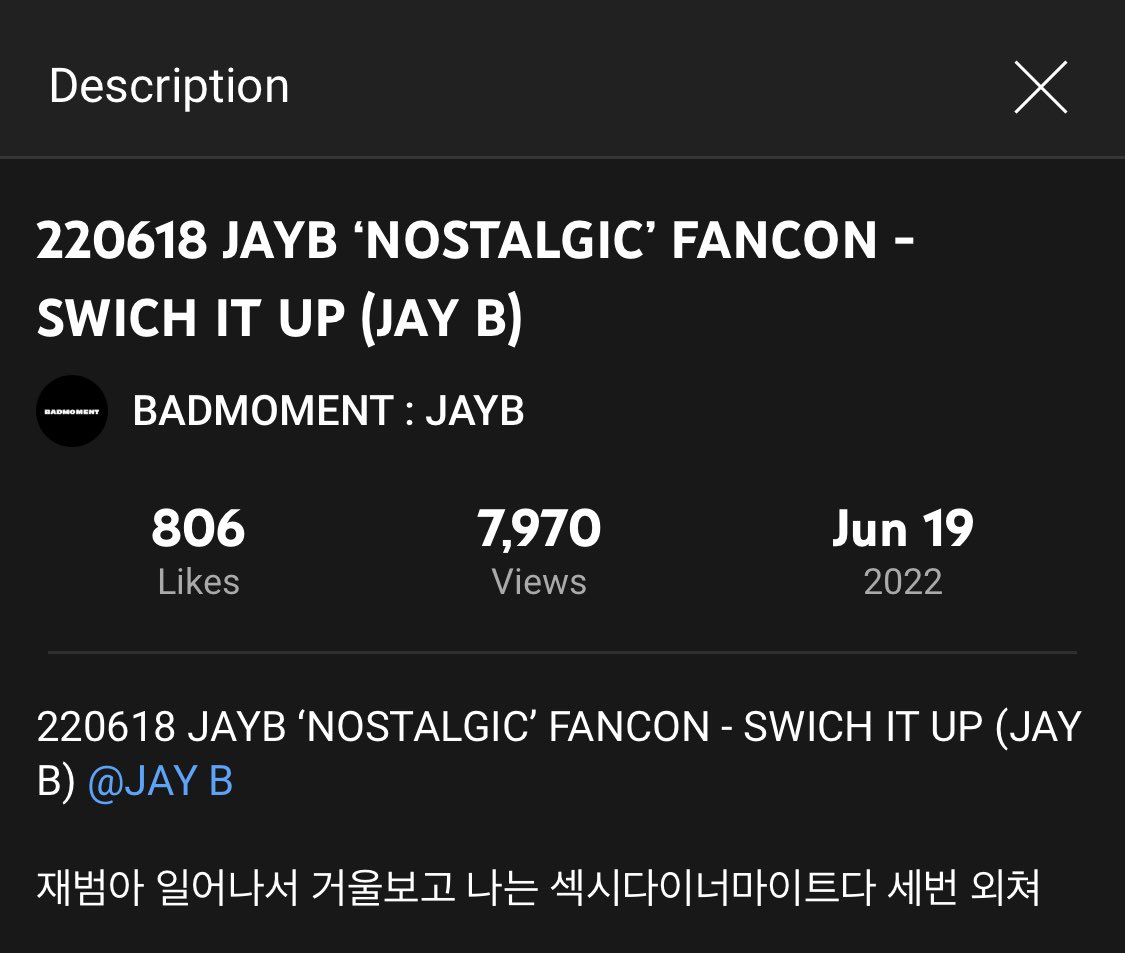Open the BADMOMENT channel avatar
Image resolution: width=1125 pixels, height=953 pixels.
(x=72, y=411)
